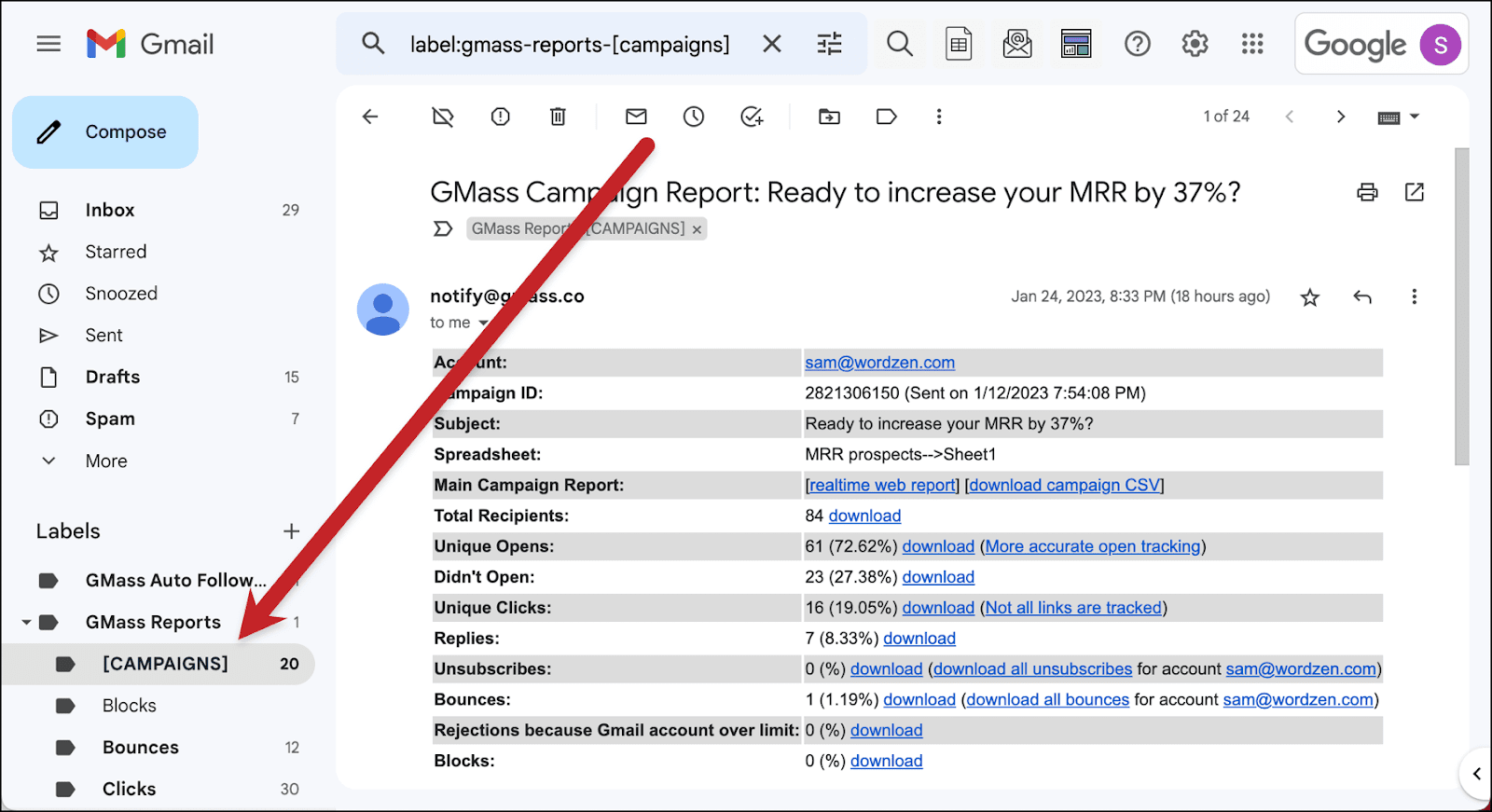
Task: Click the email body vertical scrollbar
Action: [1461, 307]
